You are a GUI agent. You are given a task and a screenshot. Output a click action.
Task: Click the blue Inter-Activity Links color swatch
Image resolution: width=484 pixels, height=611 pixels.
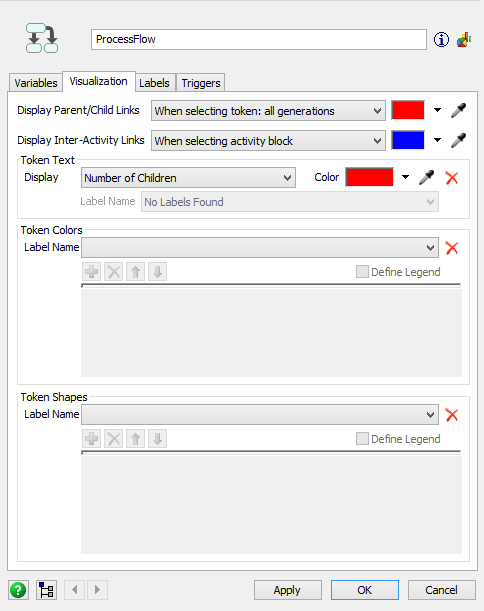point(408,140)
